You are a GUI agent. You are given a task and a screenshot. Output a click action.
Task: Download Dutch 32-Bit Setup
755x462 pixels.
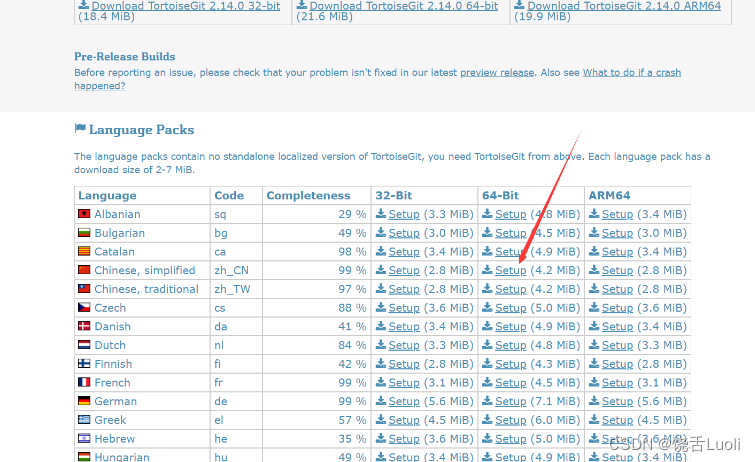pos(404,345)
